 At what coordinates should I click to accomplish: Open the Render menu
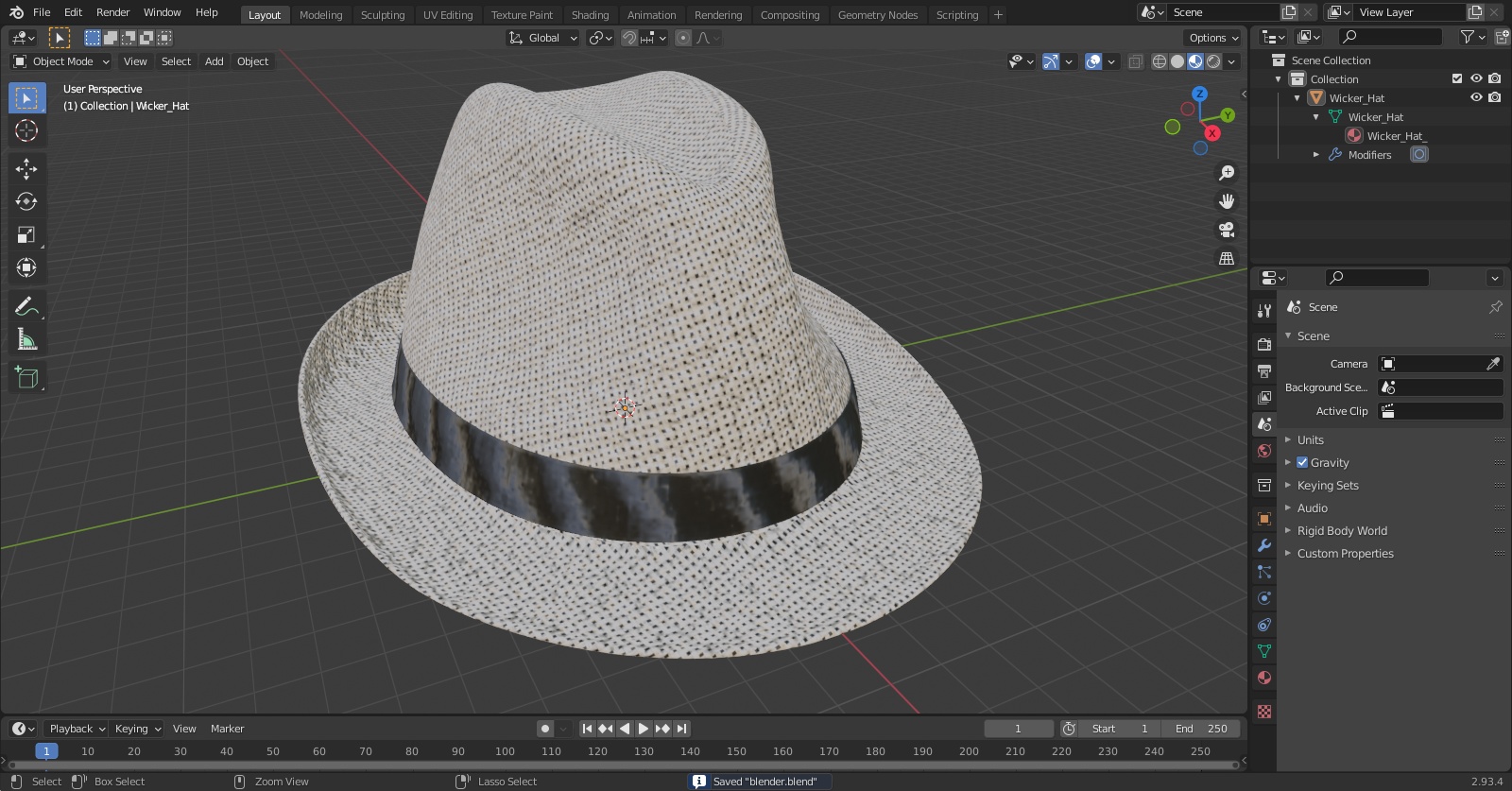click(x=112, y=12)
